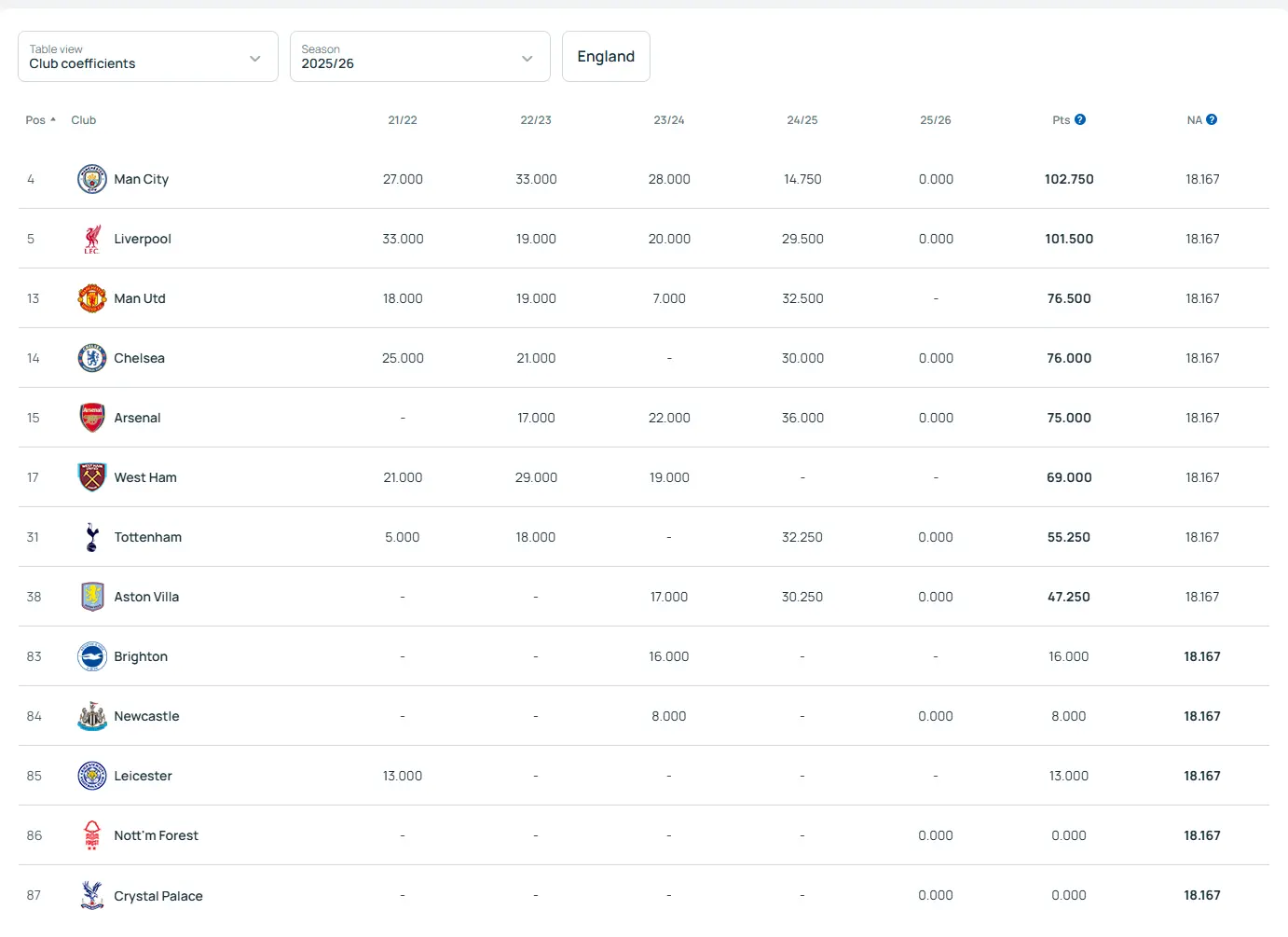Click Liverpool's 29.500 value for 24/25
Screen dimensions: 1288x937
(802, 239)
